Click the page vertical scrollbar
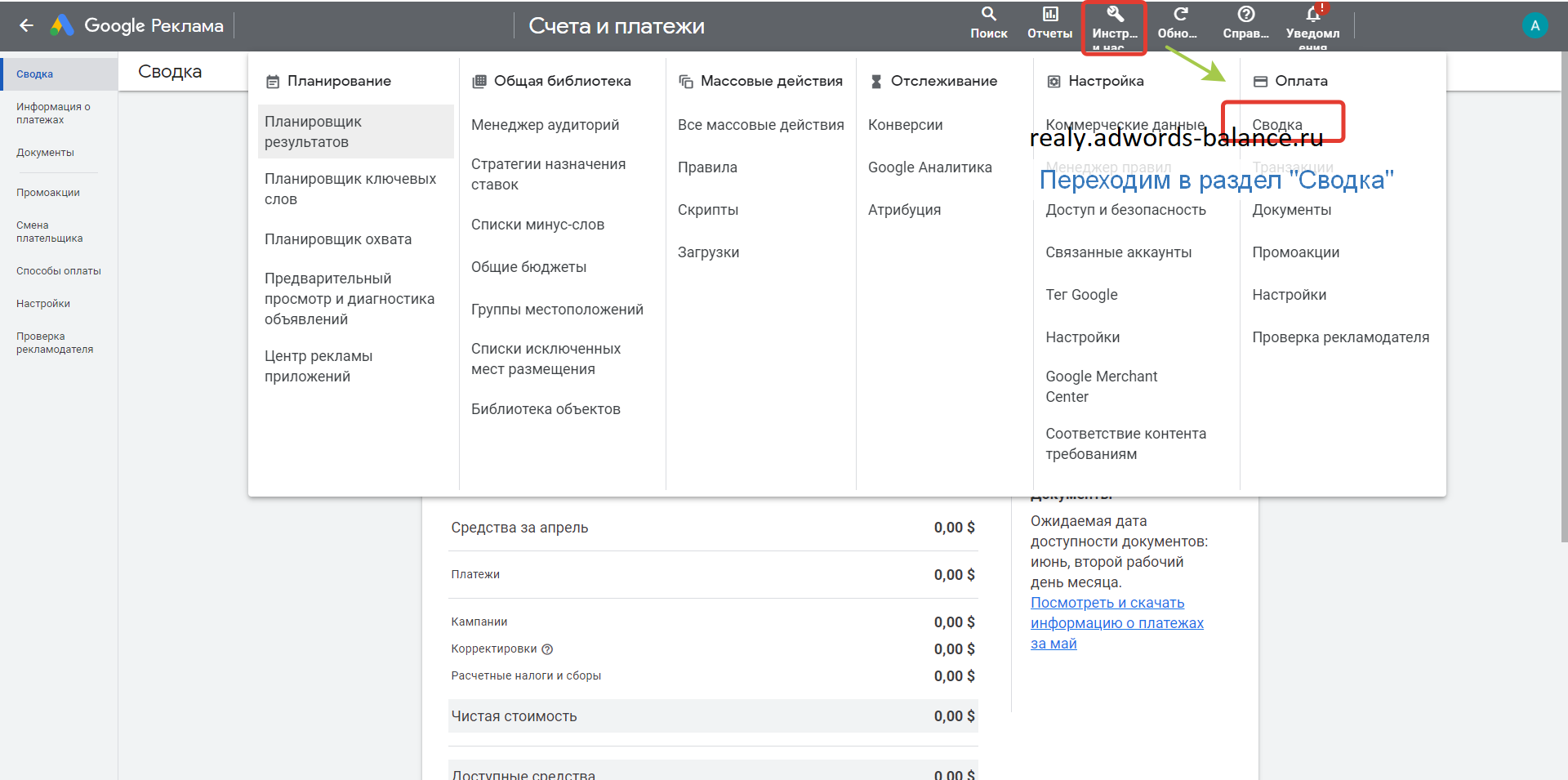Image resolution: width=1568 pixels, height=780 pixels. click(1563, 327)
